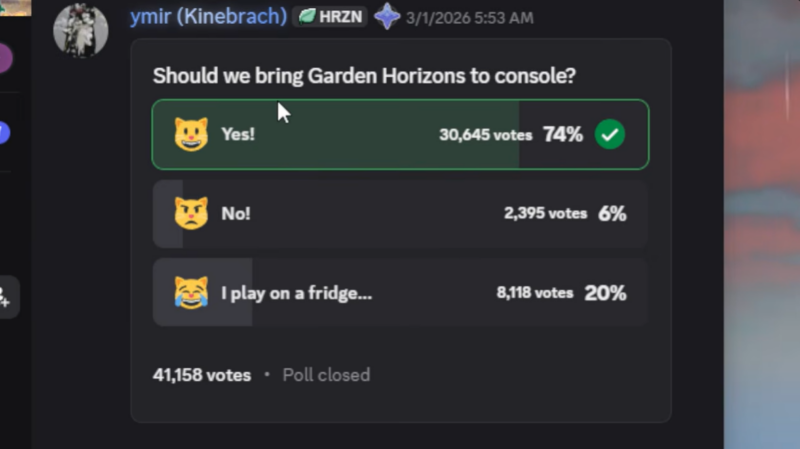Click the poll question title text
The width and height of the screenshot is (800, 449).
coord(364,76)
